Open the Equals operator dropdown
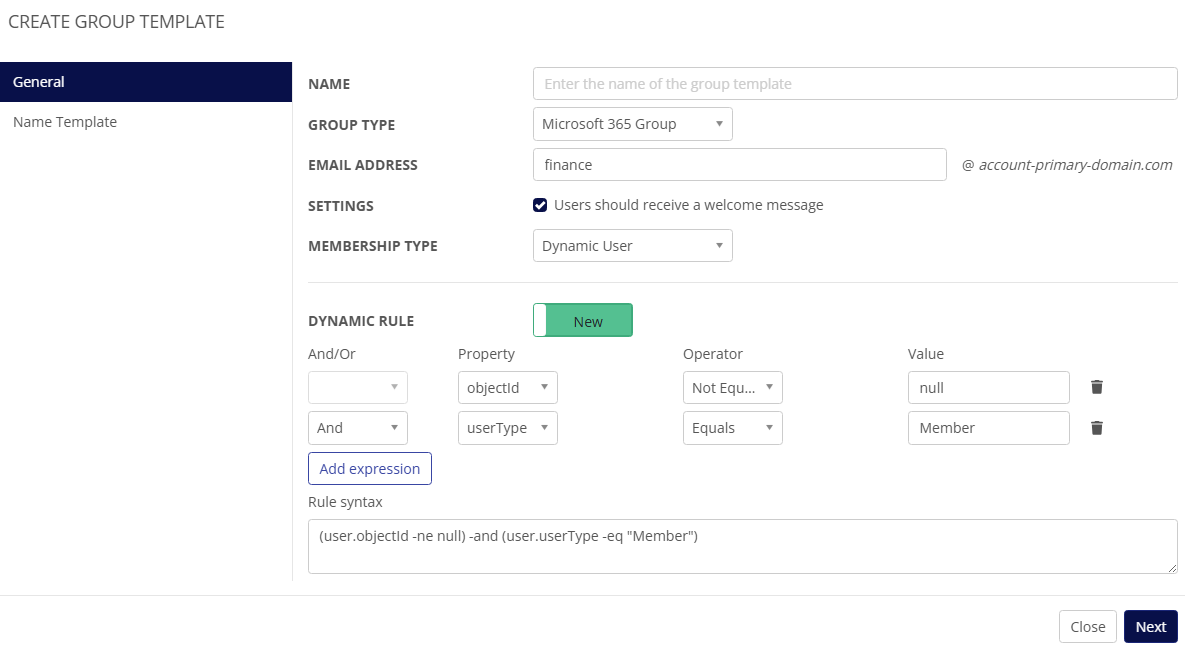 pos(732,428)
